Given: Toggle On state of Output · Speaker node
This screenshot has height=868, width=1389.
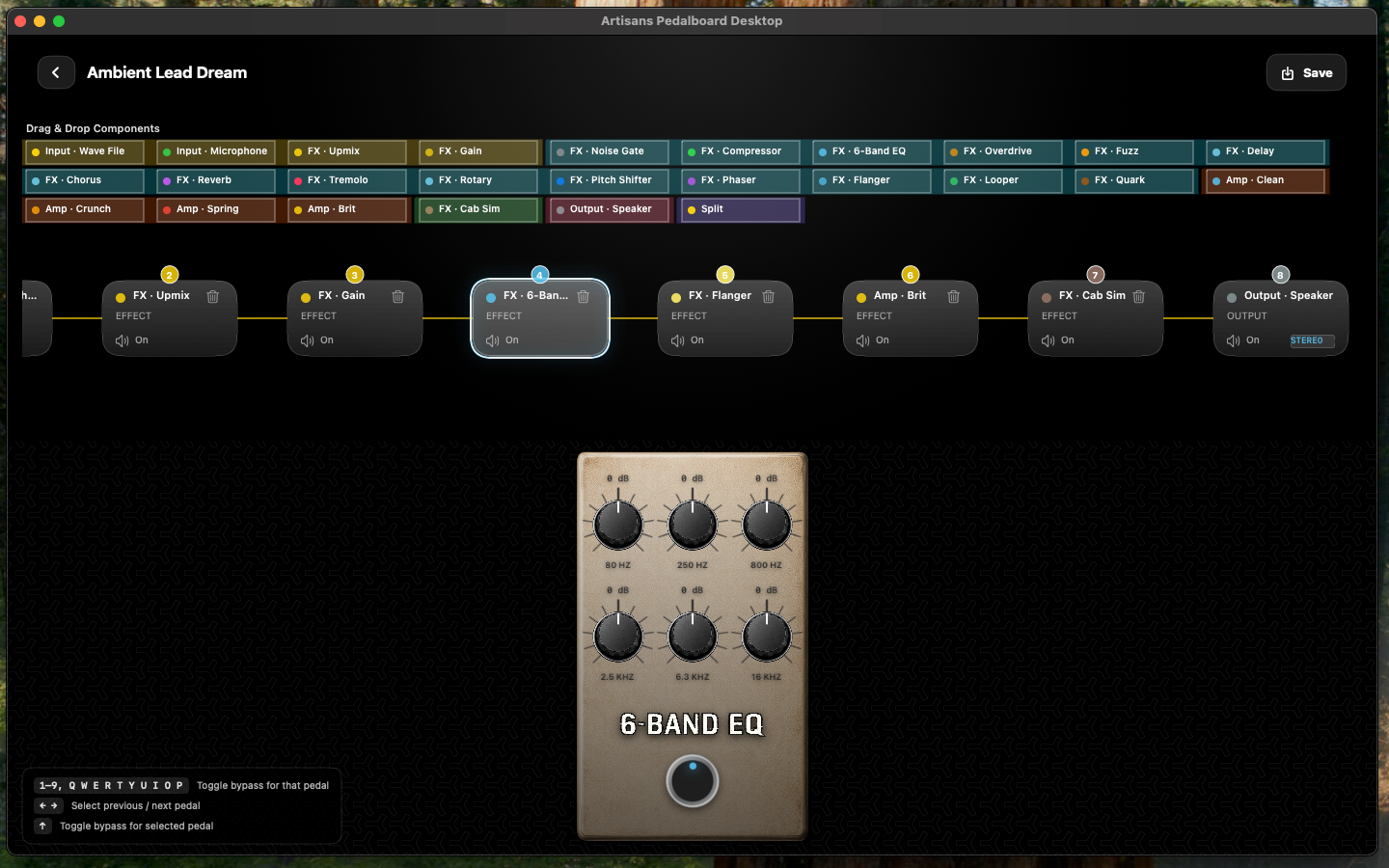Looking at the screenshot, I should (1234, 340).
